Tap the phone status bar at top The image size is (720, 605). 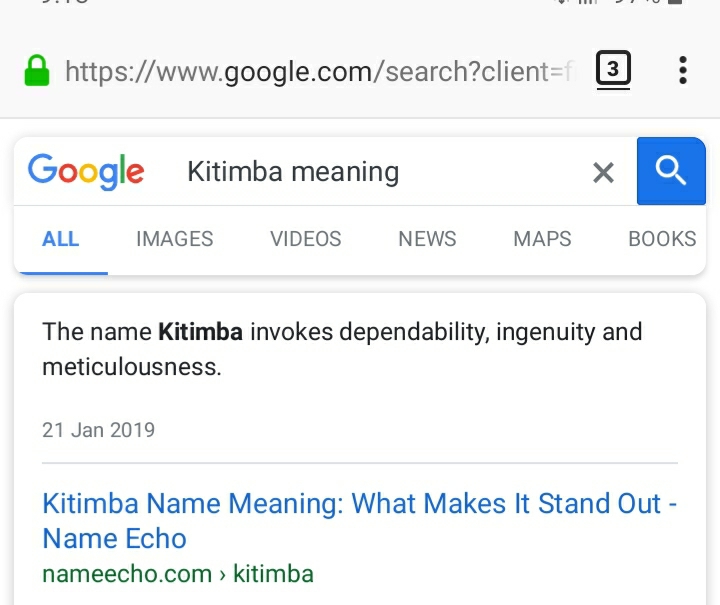[360, 4]
